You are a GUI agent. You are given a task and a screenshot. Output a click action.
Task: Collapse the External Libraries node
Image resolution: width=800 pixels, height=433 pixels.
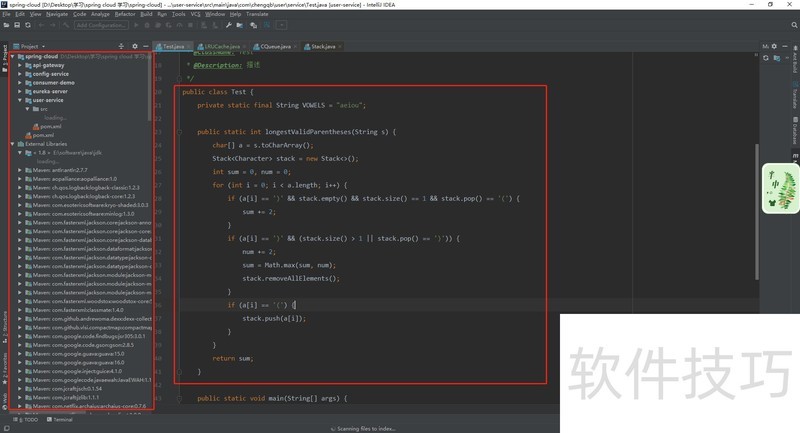pyautogui.click(x=12, y=144)
